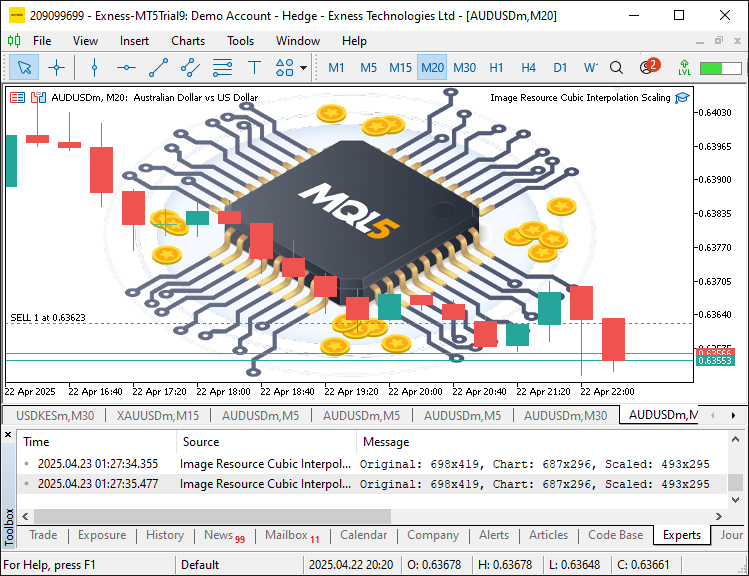Select the Fibonacci retracement tool
Viewport: 749px width, 576px height.
click(223, 67)
